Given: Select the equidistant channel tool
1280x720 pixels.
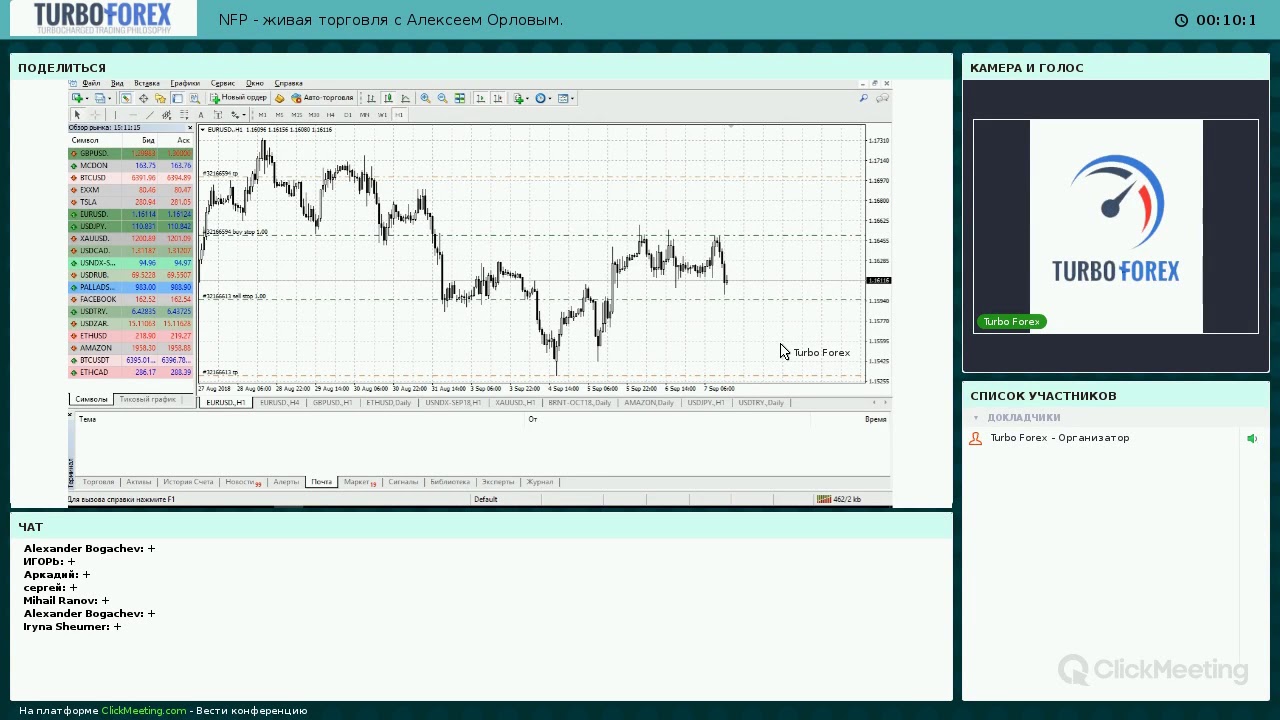Looking at the screenshot, I should (x=166, y=115).
